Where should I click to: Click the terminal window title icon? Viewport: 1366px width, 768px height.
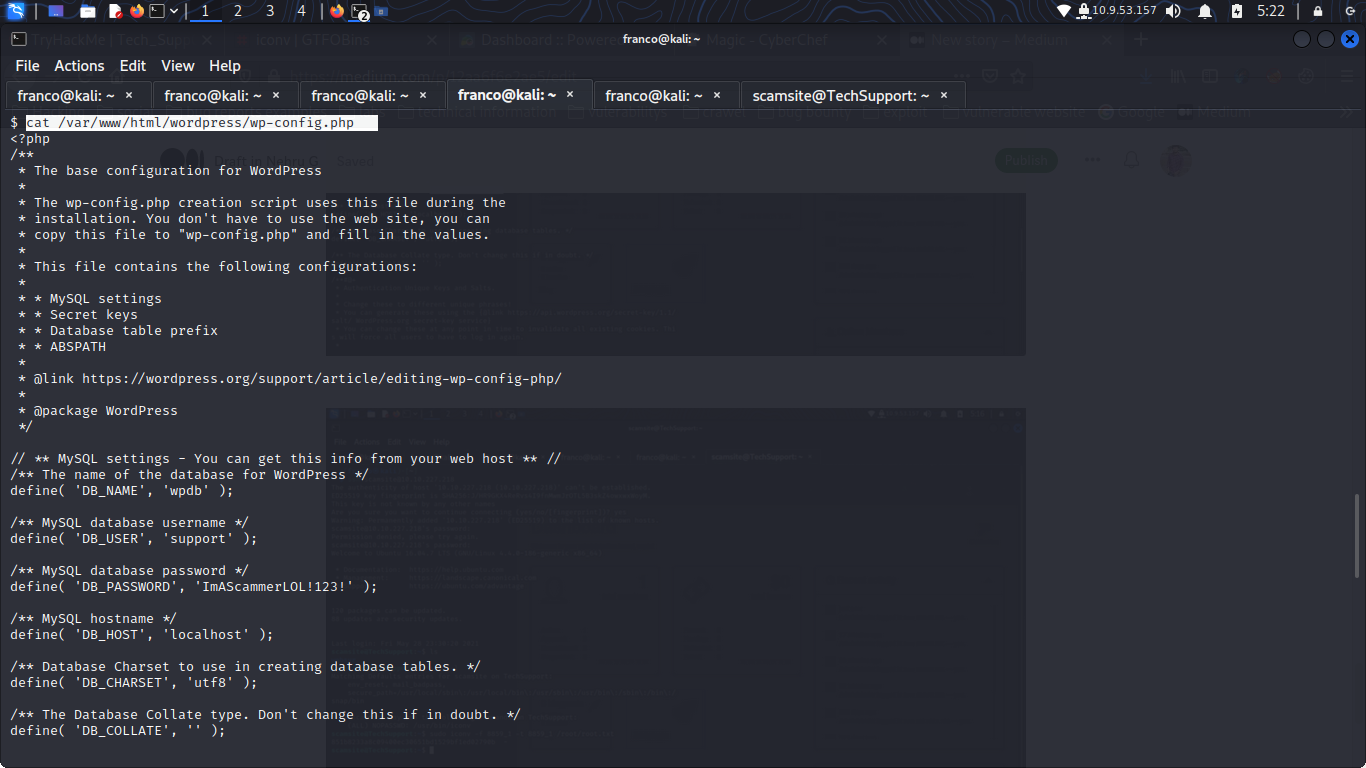pos(19,39)
